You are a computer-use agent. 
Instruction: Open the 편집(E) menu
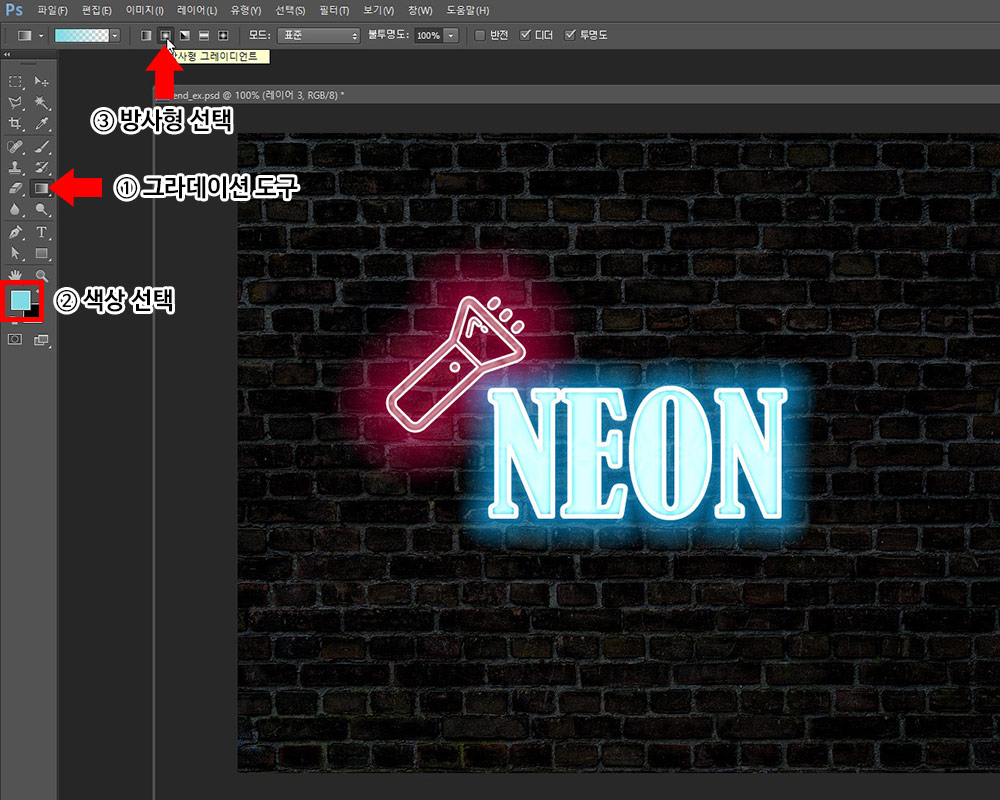coord(96,11)
